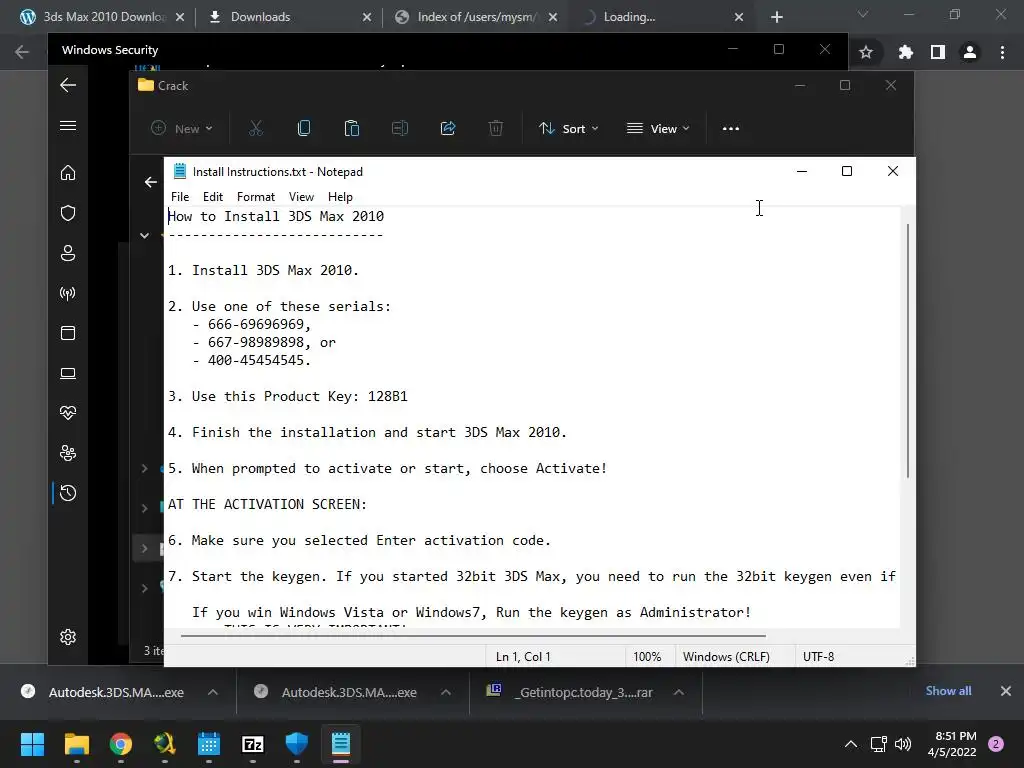Show hidden system tray icons chevron
This screenshot has width=1024, height=768.
(851, 744)
